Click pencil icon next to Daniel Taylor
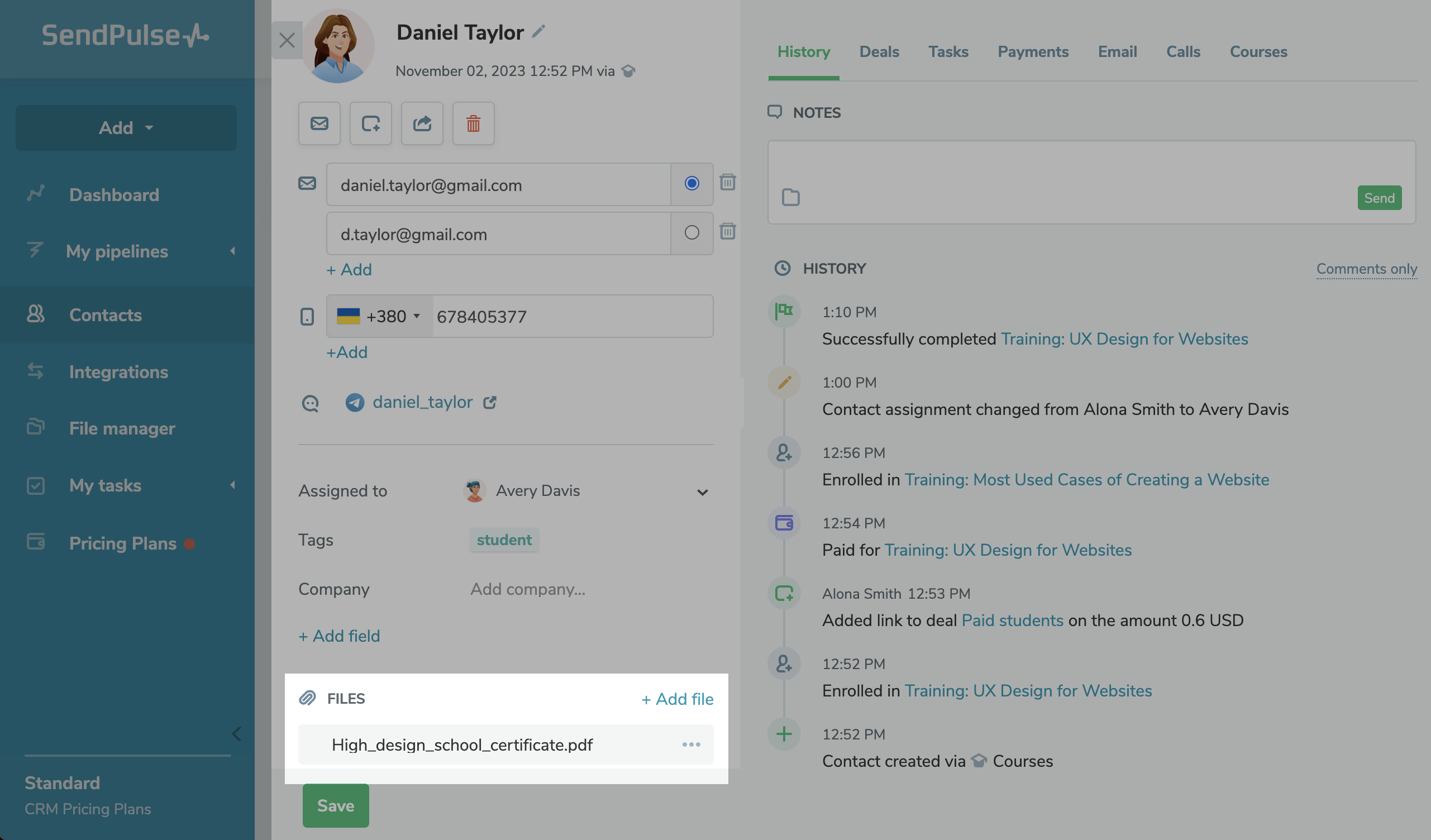The image size is (1431, 840). pyautogui.click(x=538, y=31)
